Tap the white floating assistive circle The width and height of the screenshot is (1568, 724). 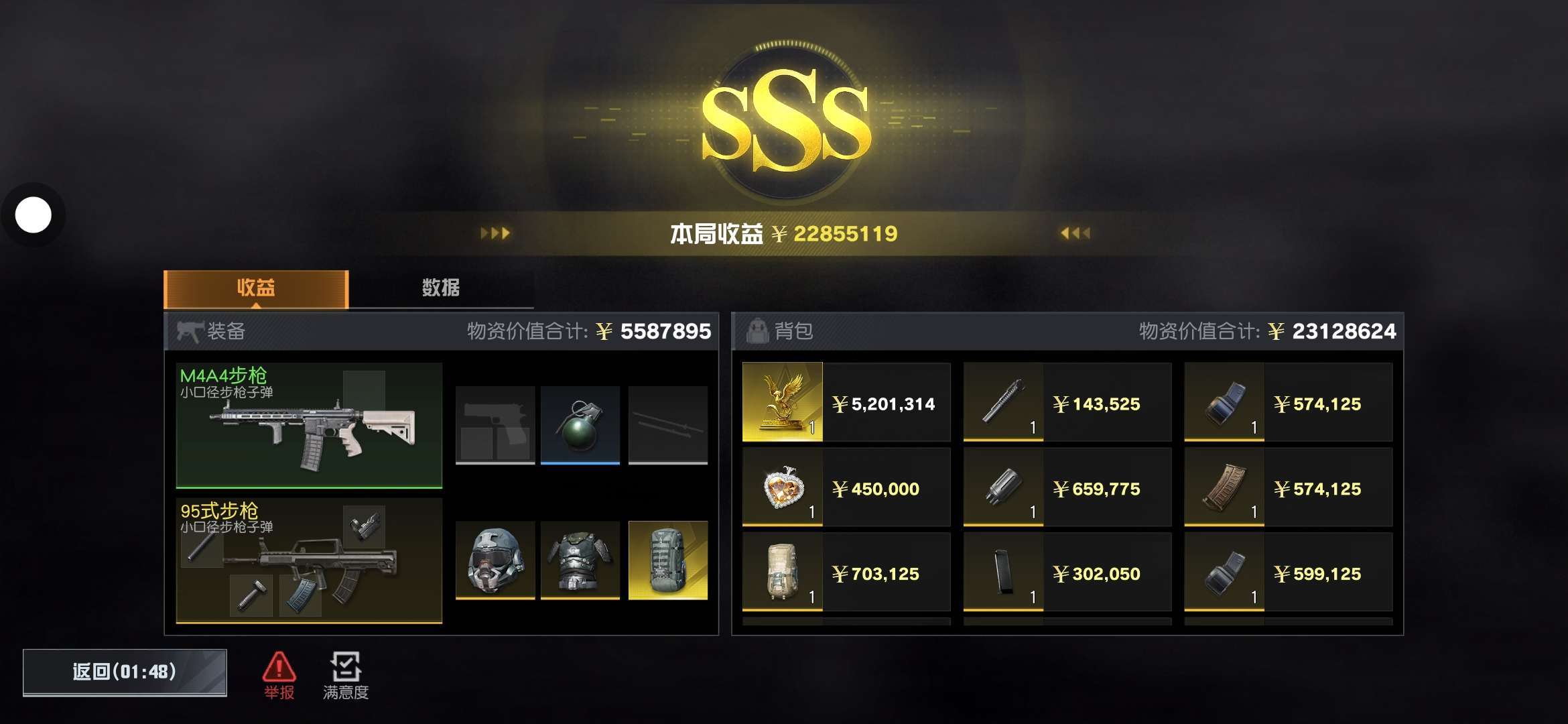(x=33, y=215)
